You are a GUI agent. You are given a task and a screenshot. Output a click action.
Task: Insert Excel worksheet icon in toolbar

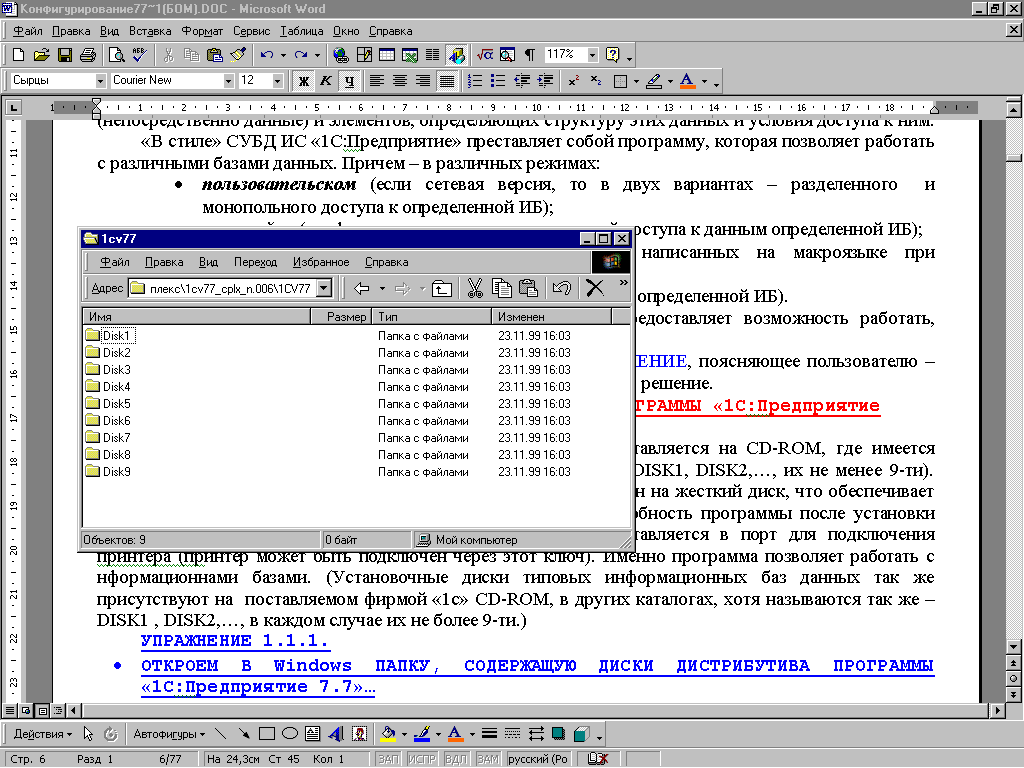(409, 55)
